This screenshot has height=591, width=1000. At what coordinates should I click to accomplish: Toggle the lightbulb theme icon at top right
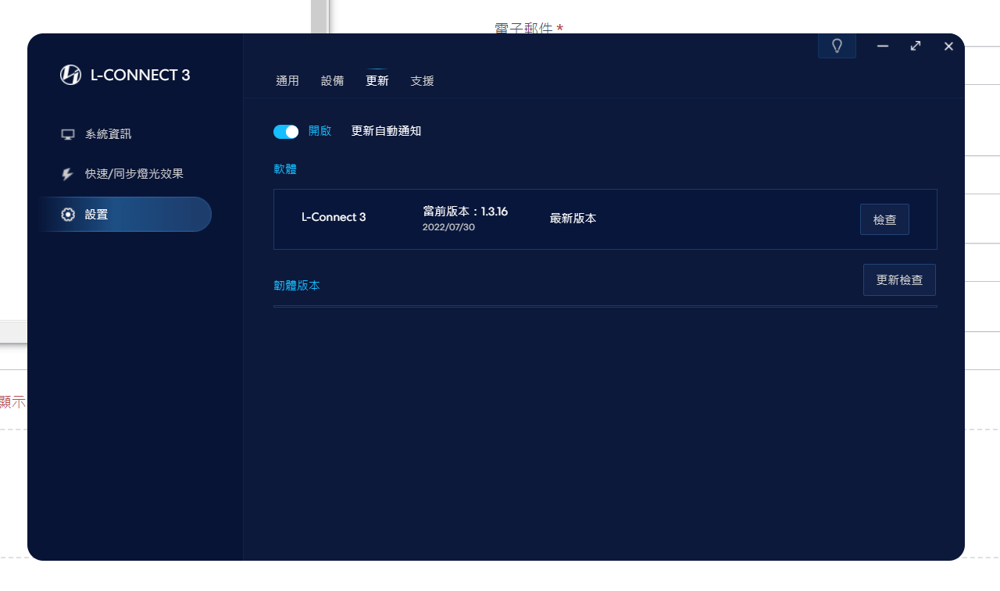pyautogui.click(x=837, y=45)
